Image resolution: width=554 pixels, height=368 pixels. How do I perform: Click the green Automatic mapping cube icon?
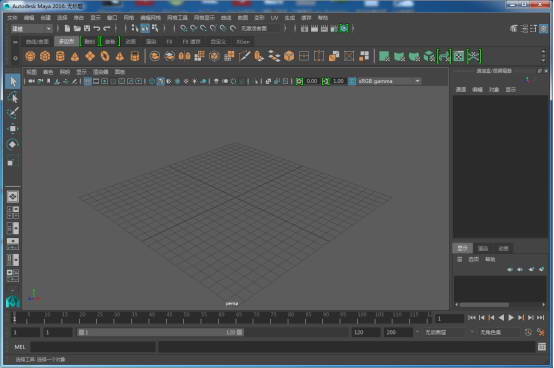click(x=429, y=56)
